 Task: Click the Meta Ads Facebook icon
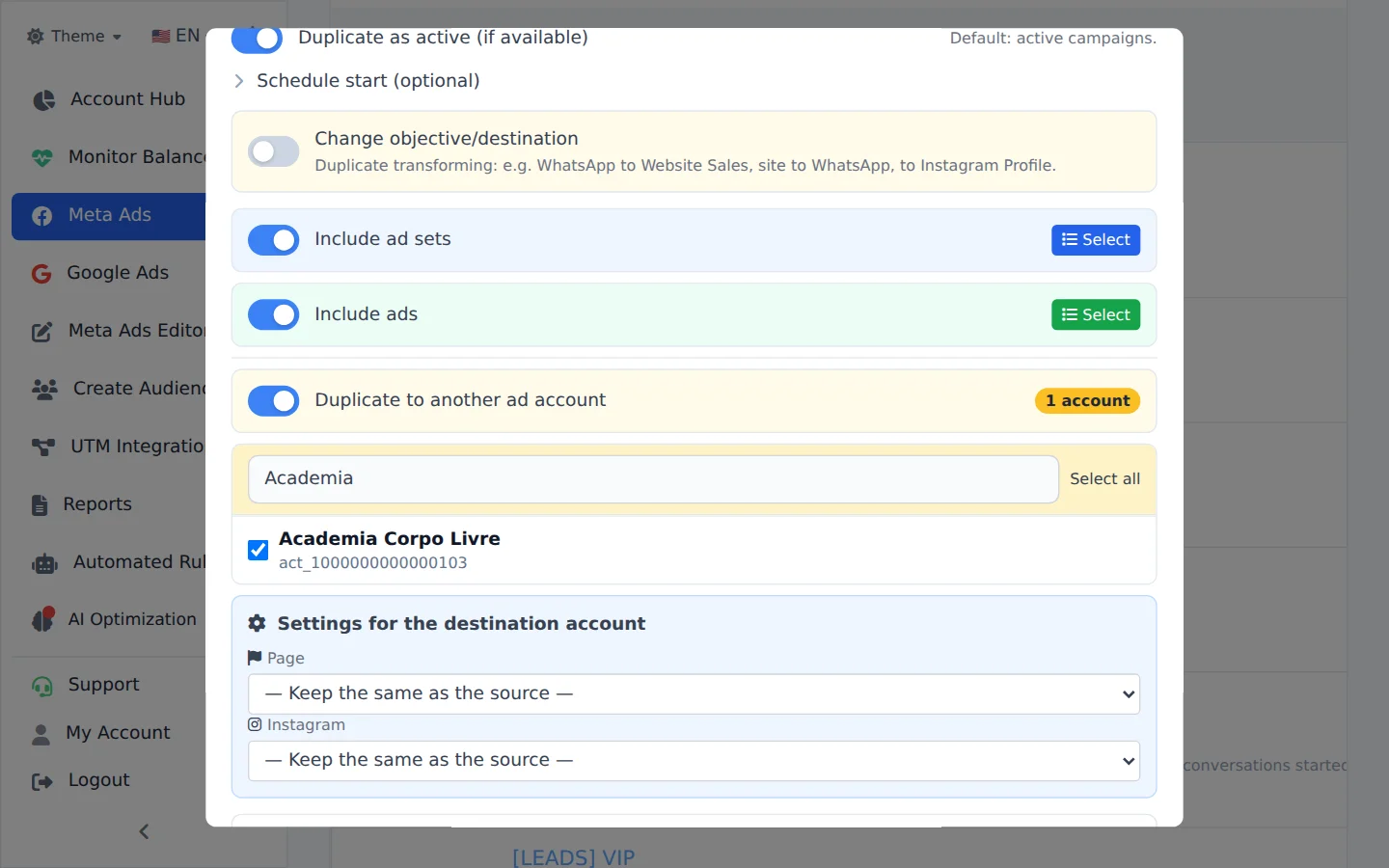pyautogui.click(x=41, y=215)
